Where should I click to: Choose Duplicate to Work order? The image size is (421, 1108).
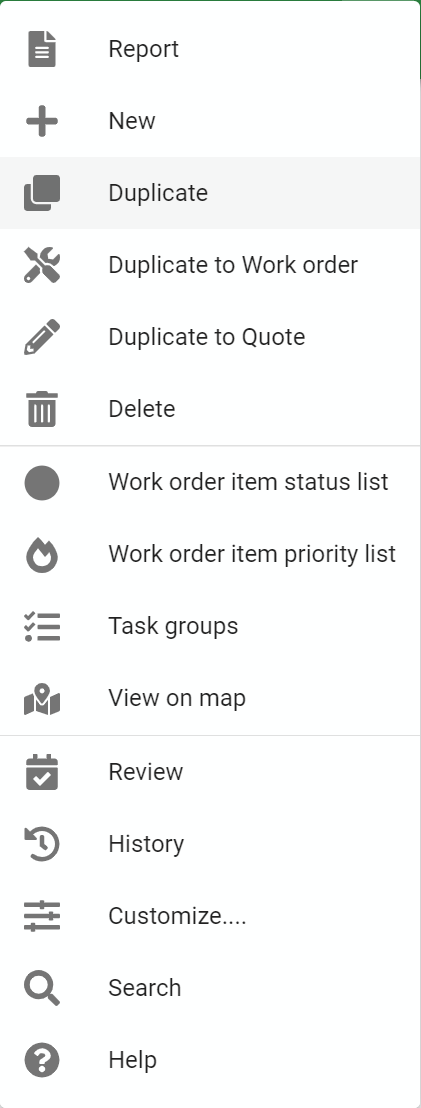tap(210, 265)
